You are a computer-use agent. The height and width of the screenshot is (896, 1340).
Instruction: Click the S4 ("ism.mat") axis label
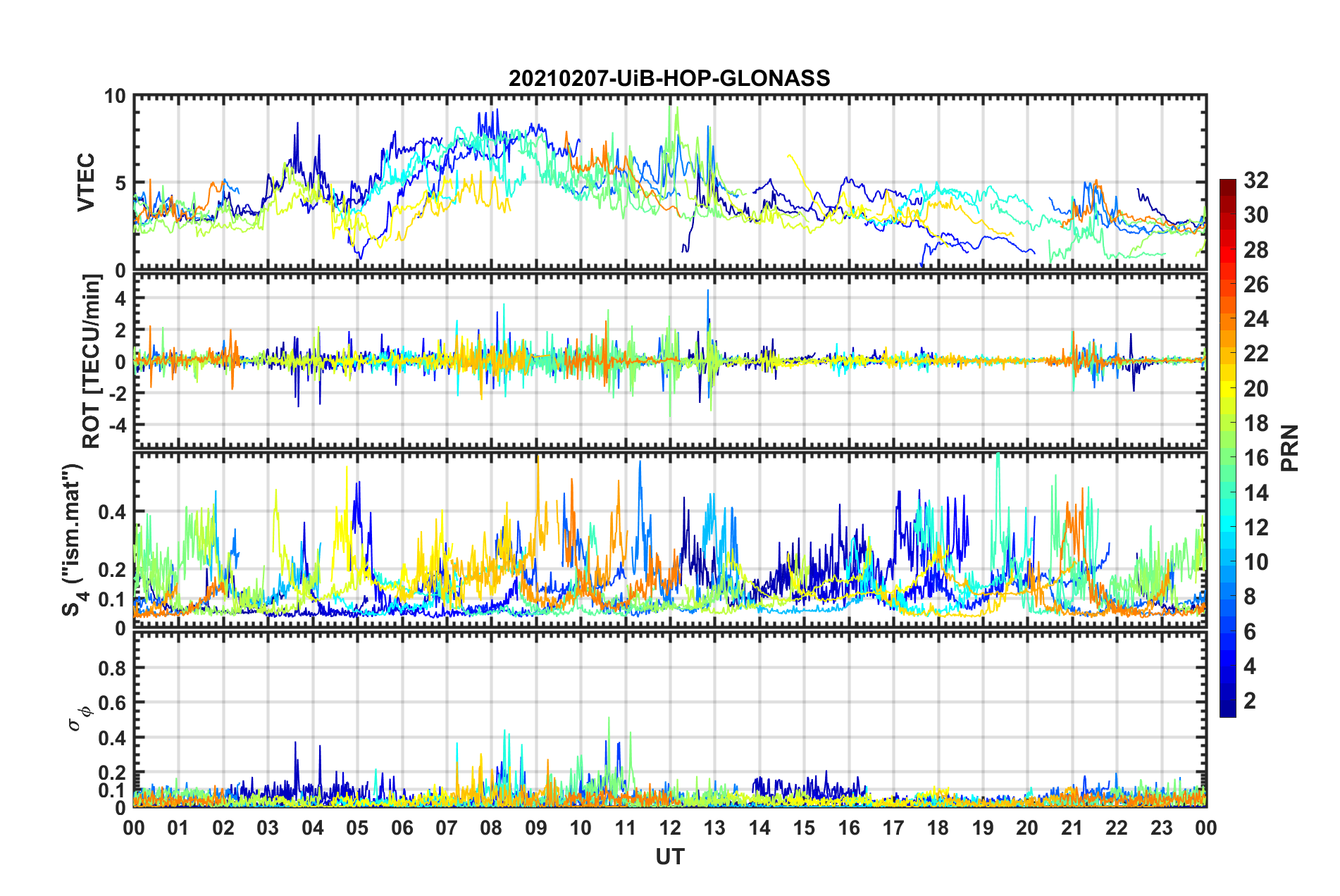pyautogui.click(x=73, y=540)
